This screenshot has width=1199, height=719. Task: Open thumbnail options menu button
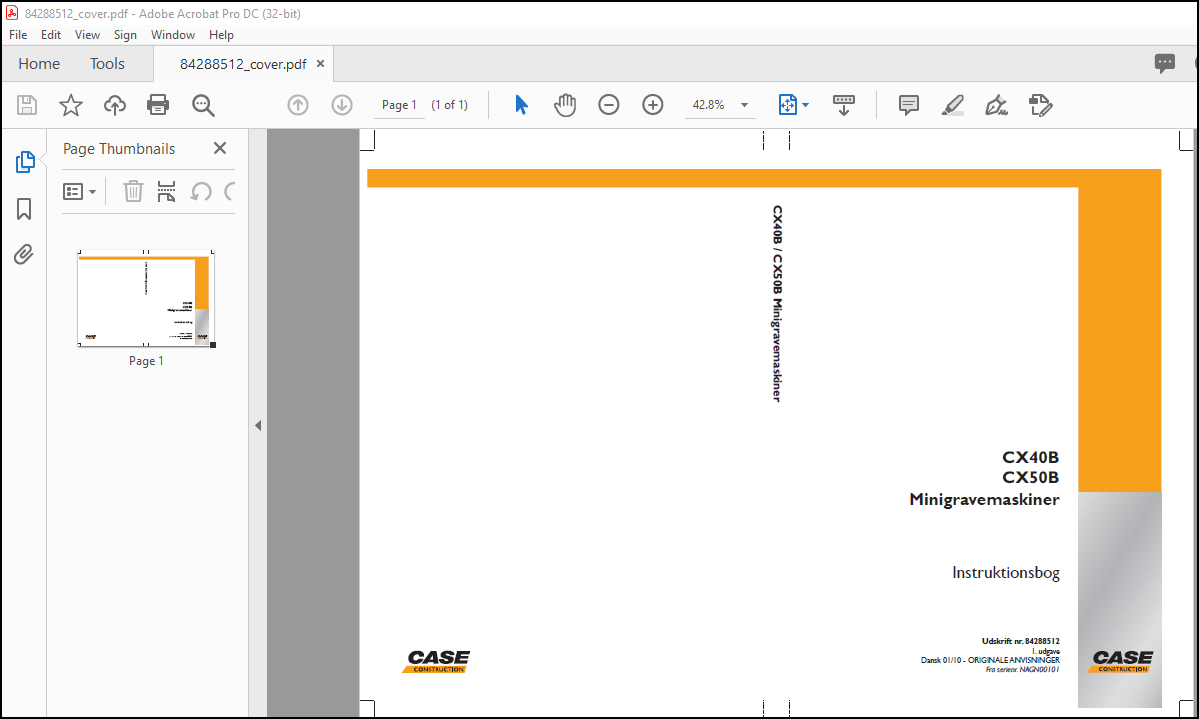(80, 191)
